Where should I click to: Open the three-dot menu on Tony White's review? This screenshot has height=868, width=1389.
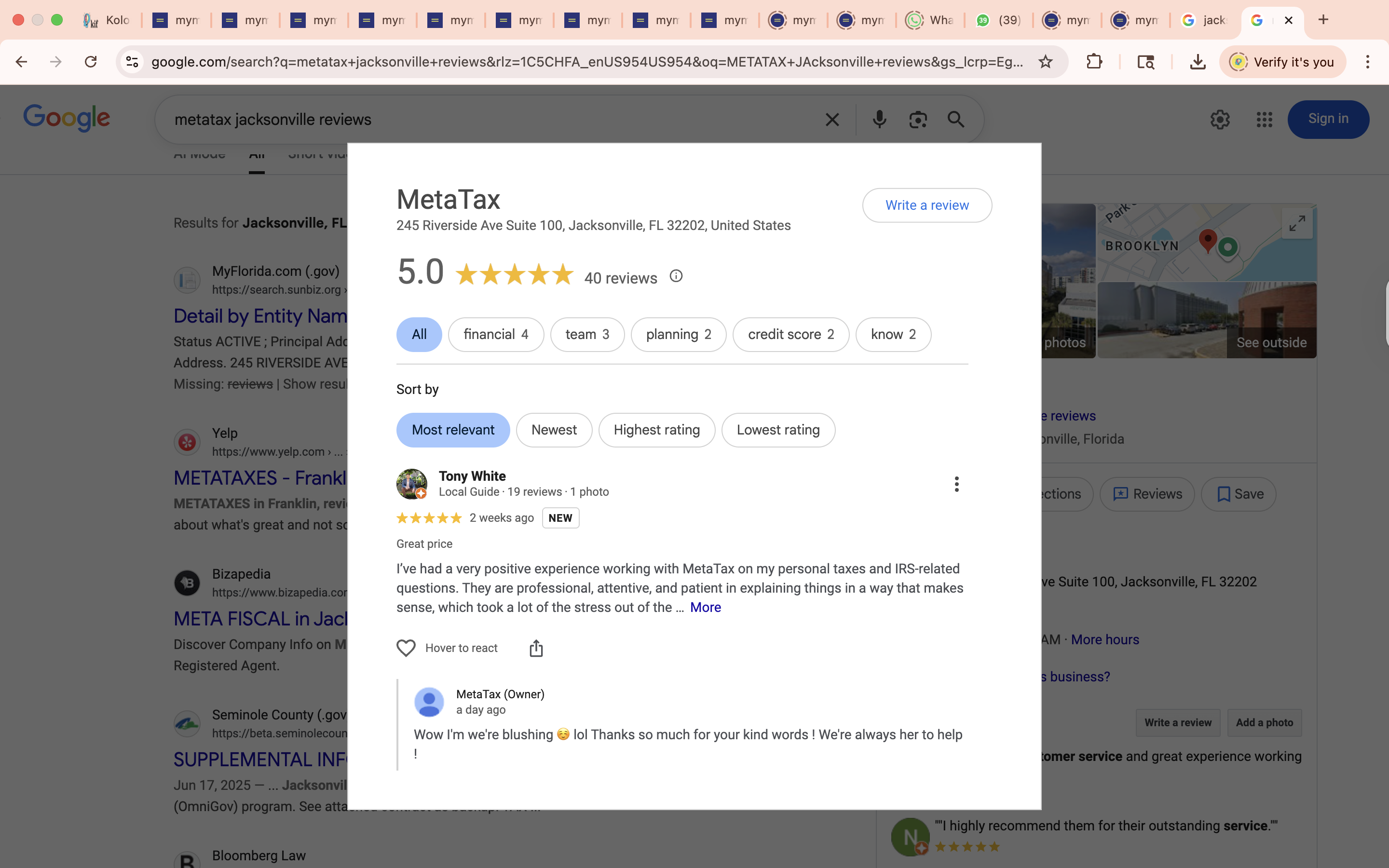(x=956, y=484)
